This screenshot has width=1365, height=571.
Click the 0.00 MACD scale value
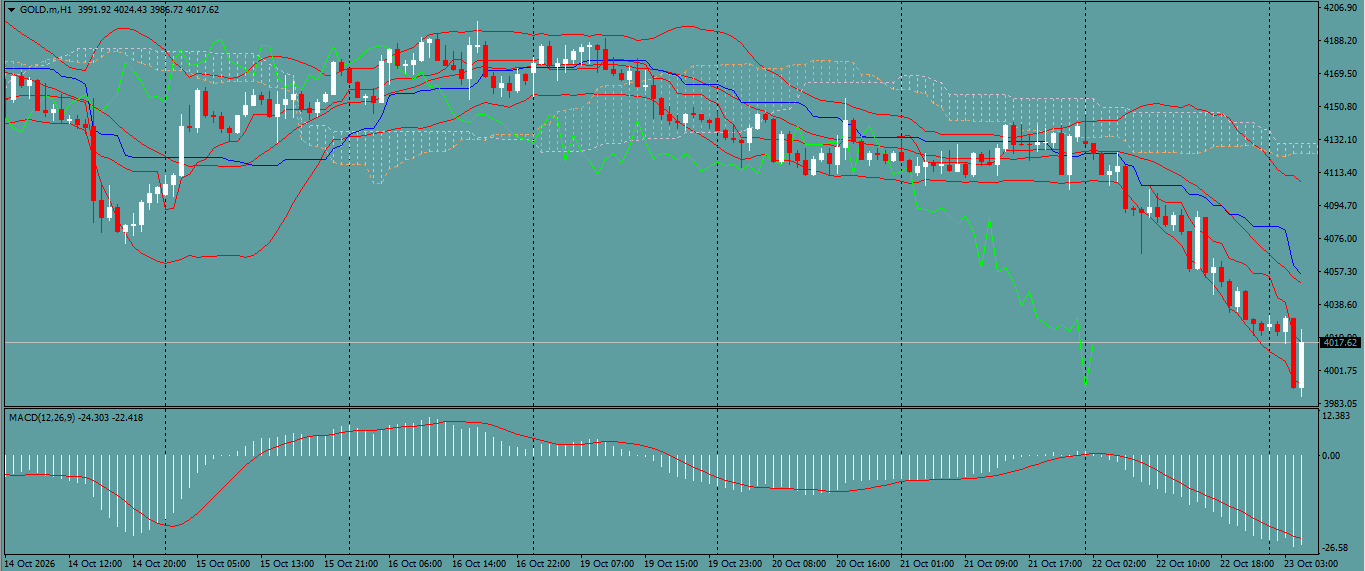(x=1333, y=455)
